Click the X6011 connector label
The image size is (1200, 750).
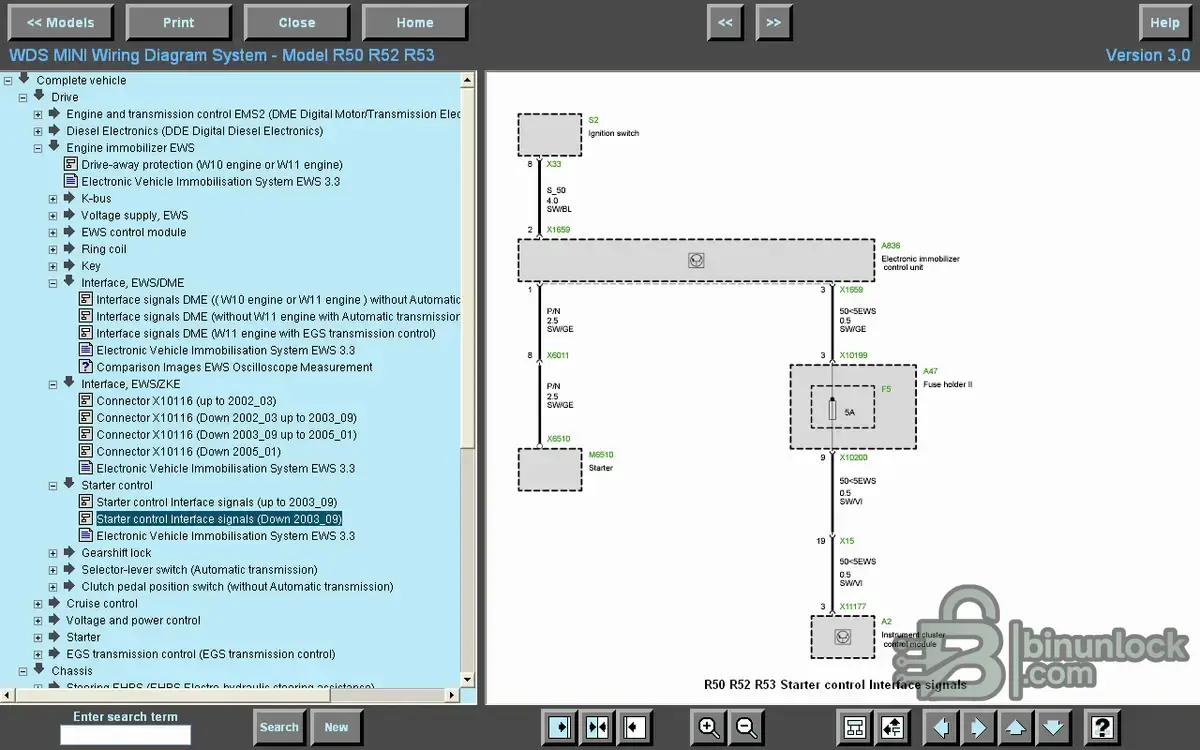tap(558, 355)
